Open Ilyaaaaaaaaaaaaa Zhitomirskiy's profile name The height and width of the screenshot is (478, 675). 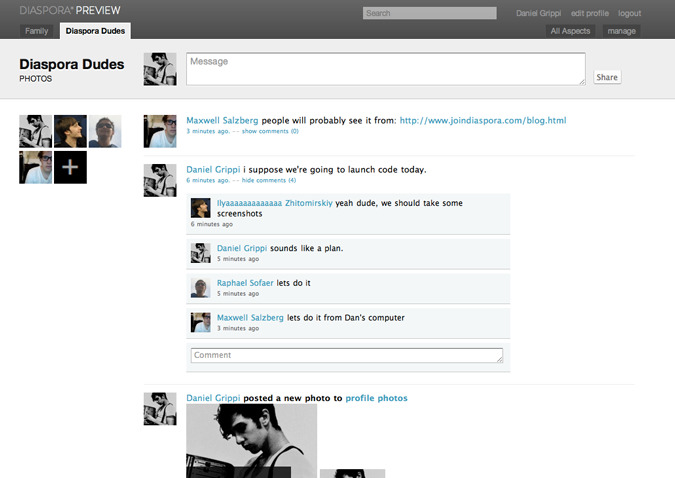[x=275, y=203]
